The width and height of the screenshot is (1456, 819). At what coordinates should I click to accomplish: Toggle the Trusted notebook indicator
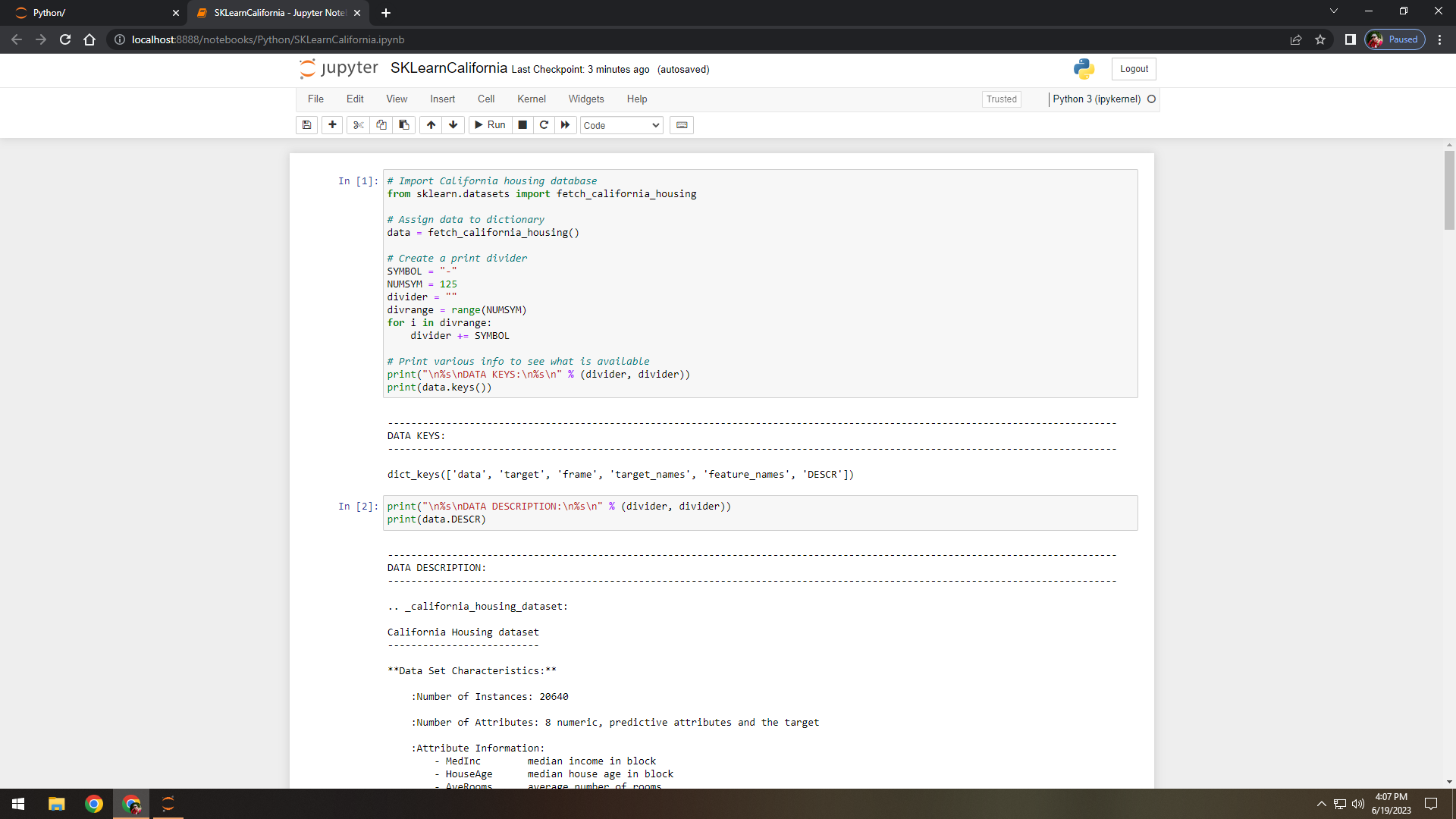(x=1001, y=99)
